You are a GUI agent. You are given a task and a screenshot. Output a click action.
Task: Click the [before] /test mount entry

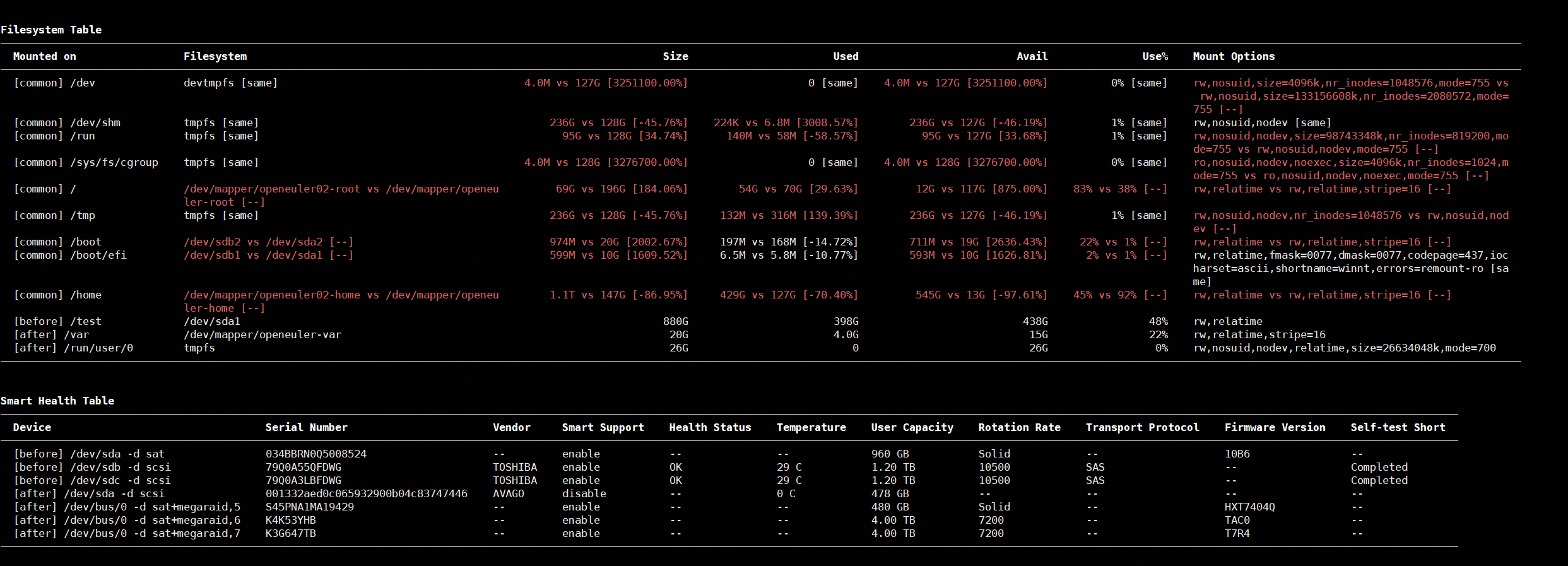tap(57, 321)
